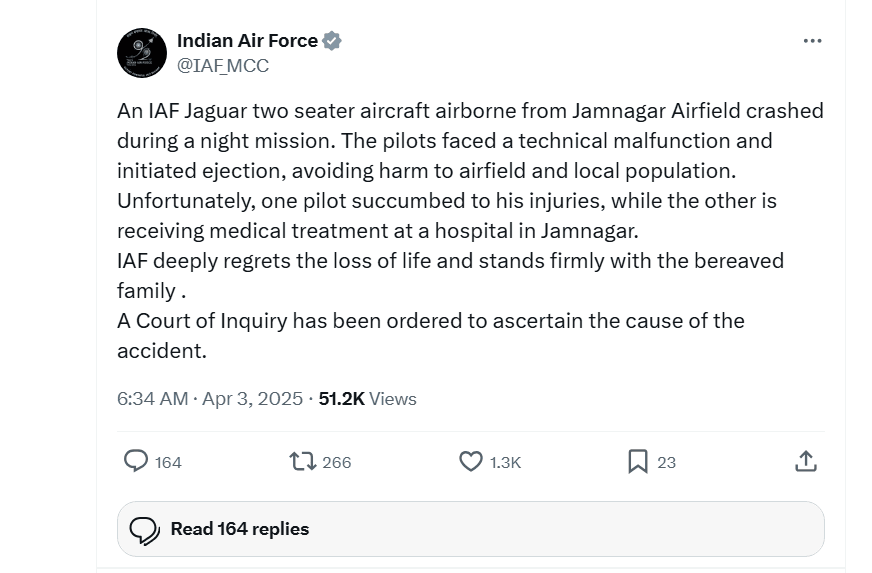The height and width of the screenshot is (573, 872).
Task: Bookmark this post using the bookmark icon
Action: pyautogui.click(x=637, y=461)
